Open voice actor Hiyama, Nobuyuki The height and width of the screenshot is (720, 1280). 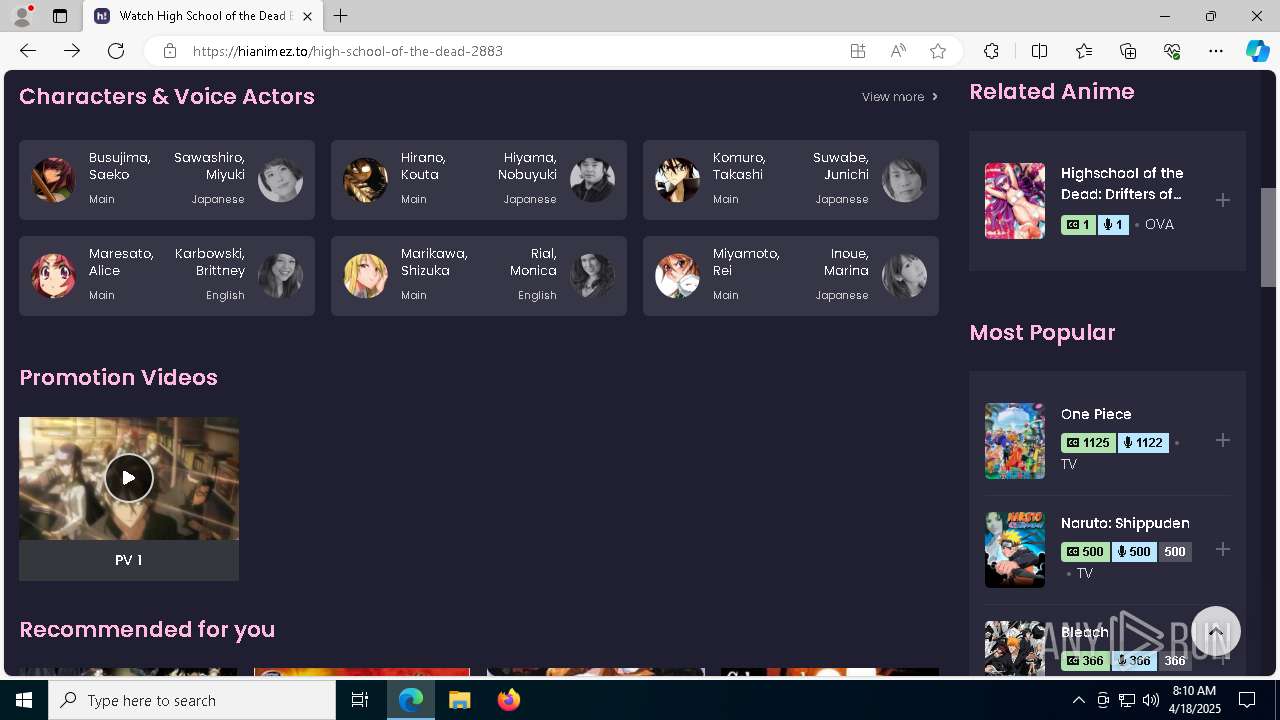(x=527, y=166)
